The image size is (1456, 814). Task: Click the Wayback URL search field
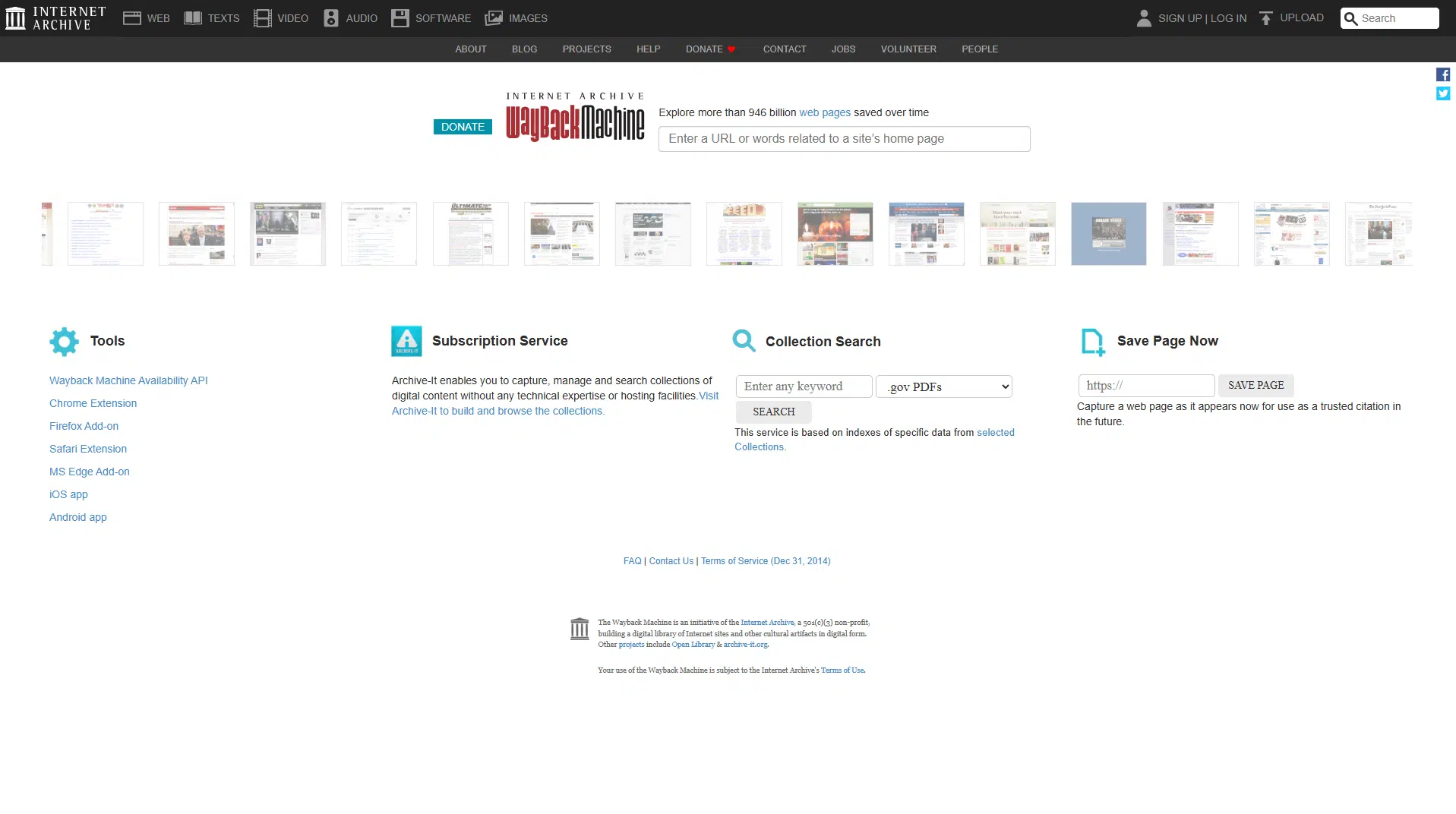[x=844, y=139]
